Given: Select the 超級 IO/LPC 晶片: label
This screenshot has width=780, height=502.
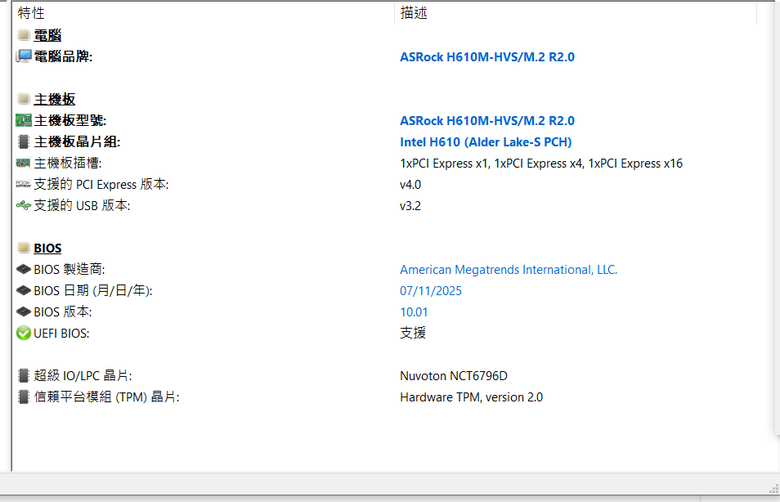Looking at the screenshot, I should point(83,376).
